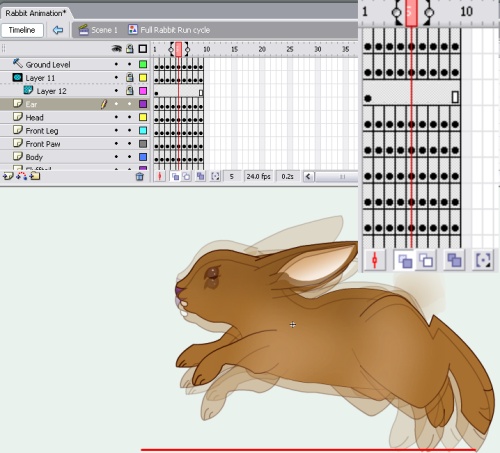Click Add Motion Guide icon
The width and height of the screenshot is (500, 453).
[x=22, y=176]
